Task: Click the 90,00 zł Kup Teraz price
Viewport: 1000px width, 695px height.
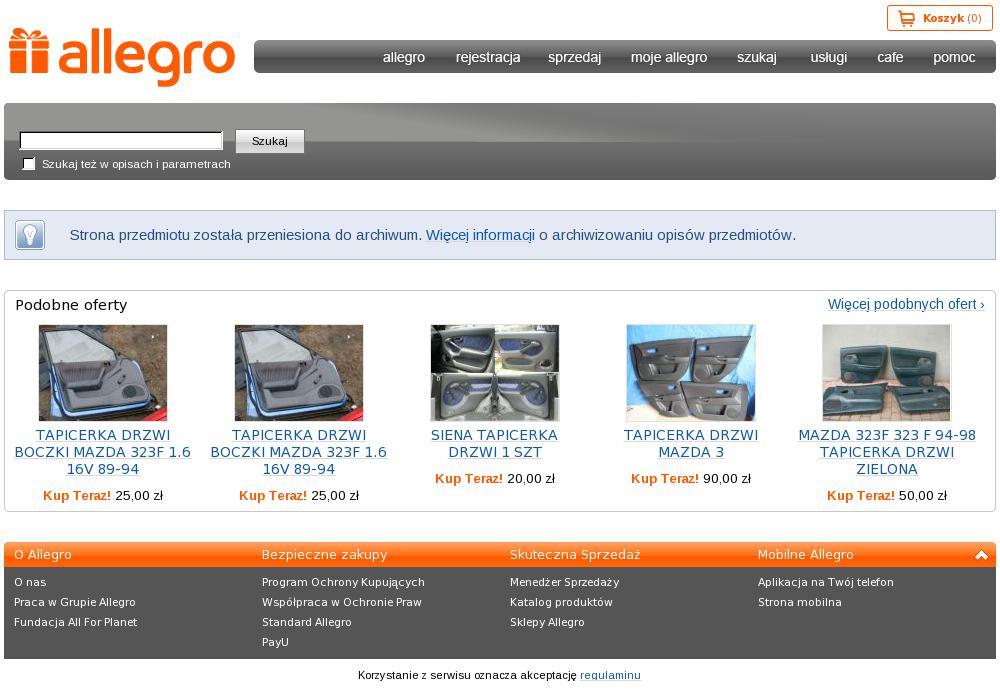Action: pos(691,478)
